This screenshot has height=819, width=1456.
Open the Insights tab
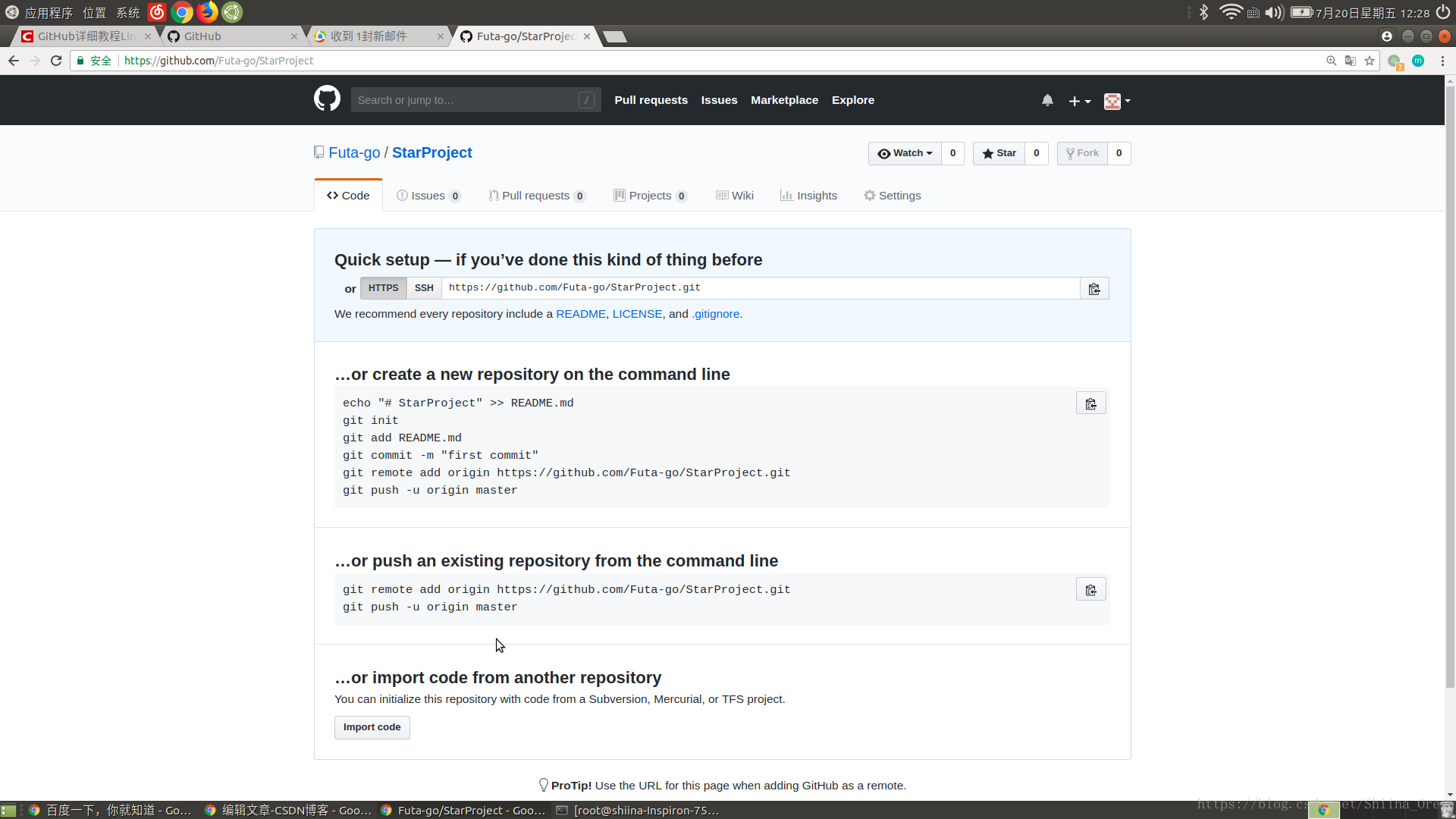click(808, 196)
